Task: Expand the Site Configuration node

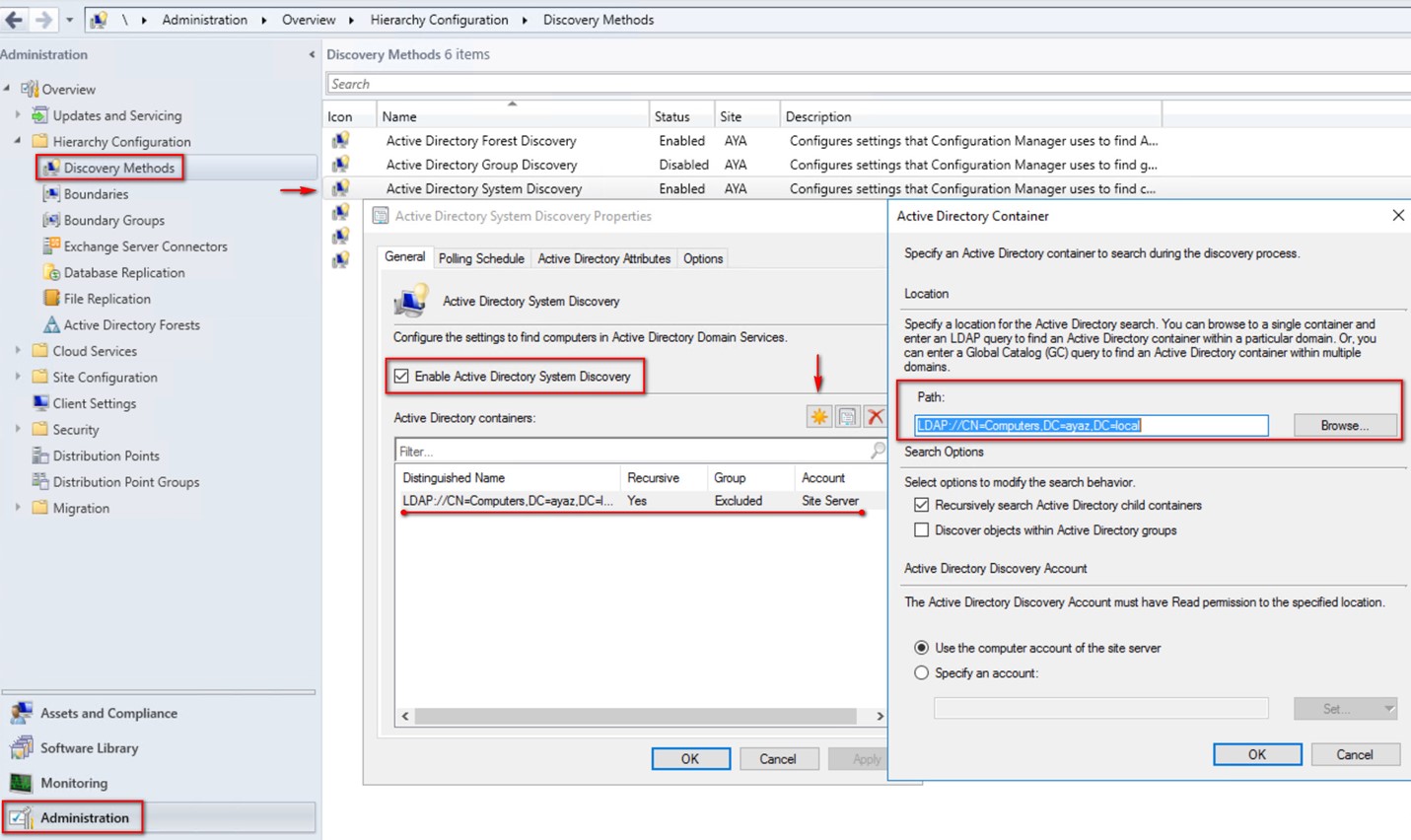Action: [18, 377]
